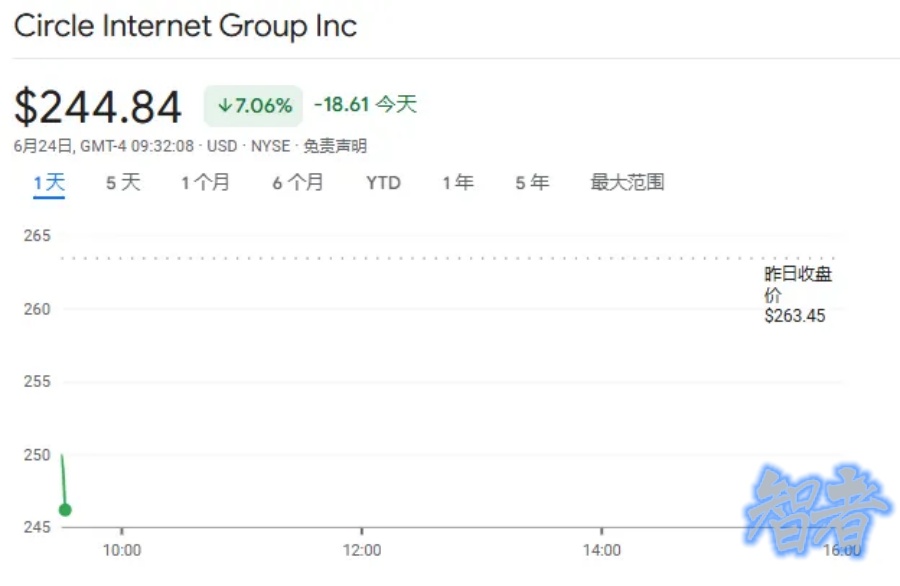Click the -18.61 今天 change text
Image resolution: width=900 pixels, height=586 pixels.
click(365, 104)
